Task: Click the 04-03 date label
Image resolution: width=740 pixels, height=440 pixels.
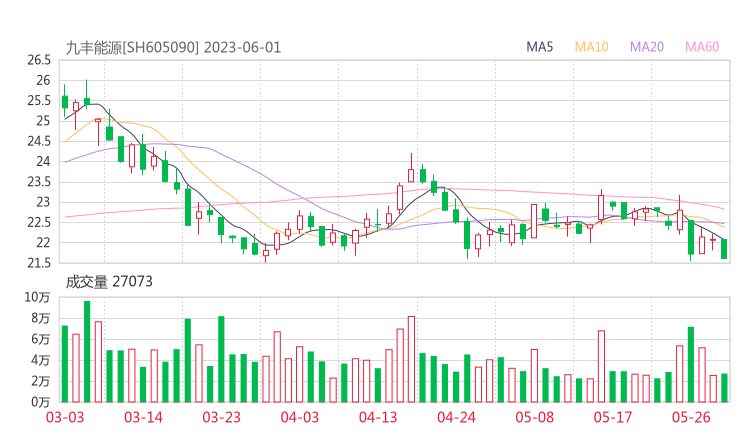Action: 299,417
